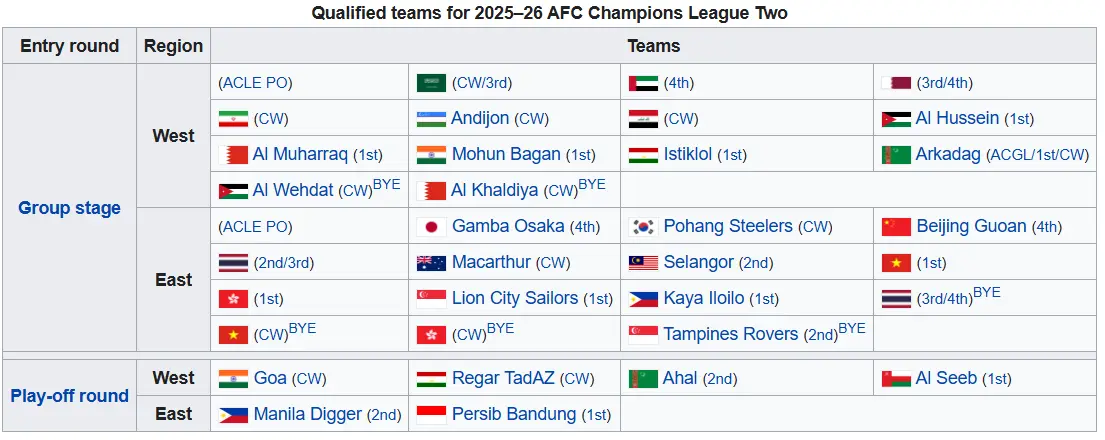1105x440 pixels.
Task: Click the Al Khaldiya team link
Action: pyautogui.click(x=495, y=190)
